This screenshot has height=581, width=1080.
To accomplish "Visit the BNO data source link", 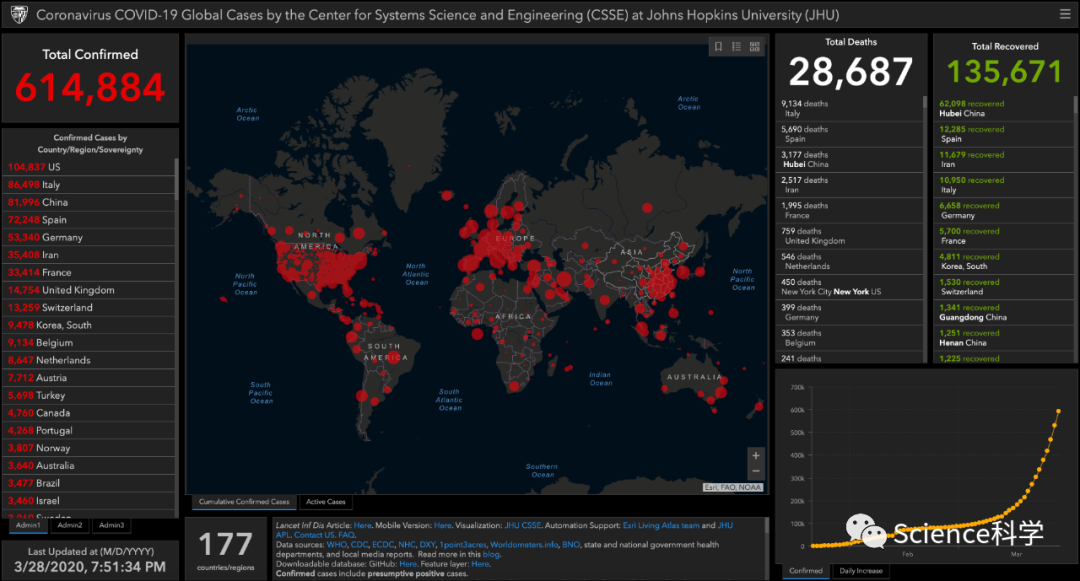I will tap(571, 545).
